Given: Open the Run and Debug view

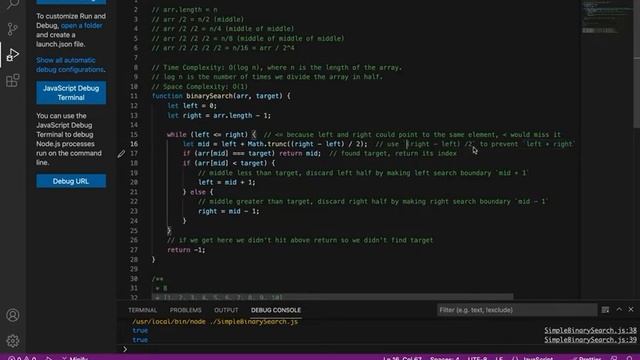Looking at the screenshot, I should tap(13, 55).
